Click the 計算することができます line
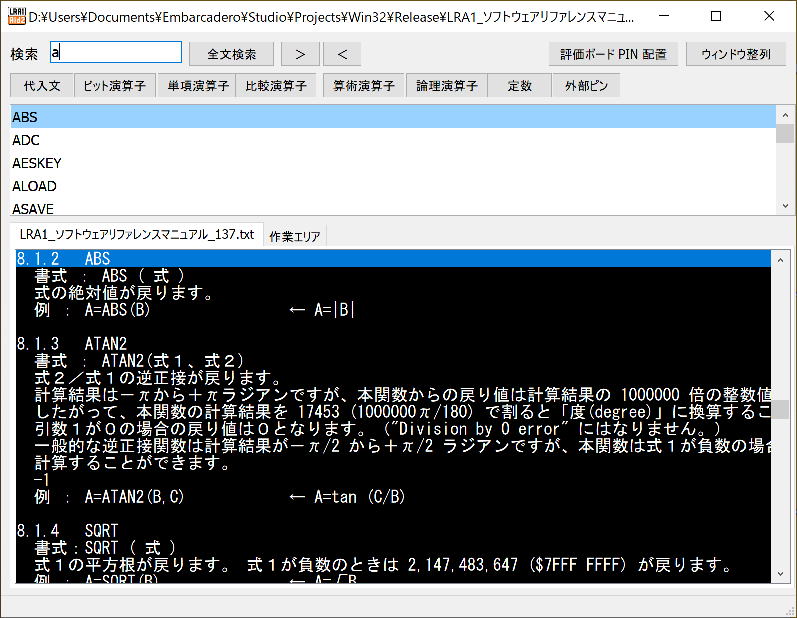The height and width of the screenshot is (618, 797). click(x=132, y=462)
